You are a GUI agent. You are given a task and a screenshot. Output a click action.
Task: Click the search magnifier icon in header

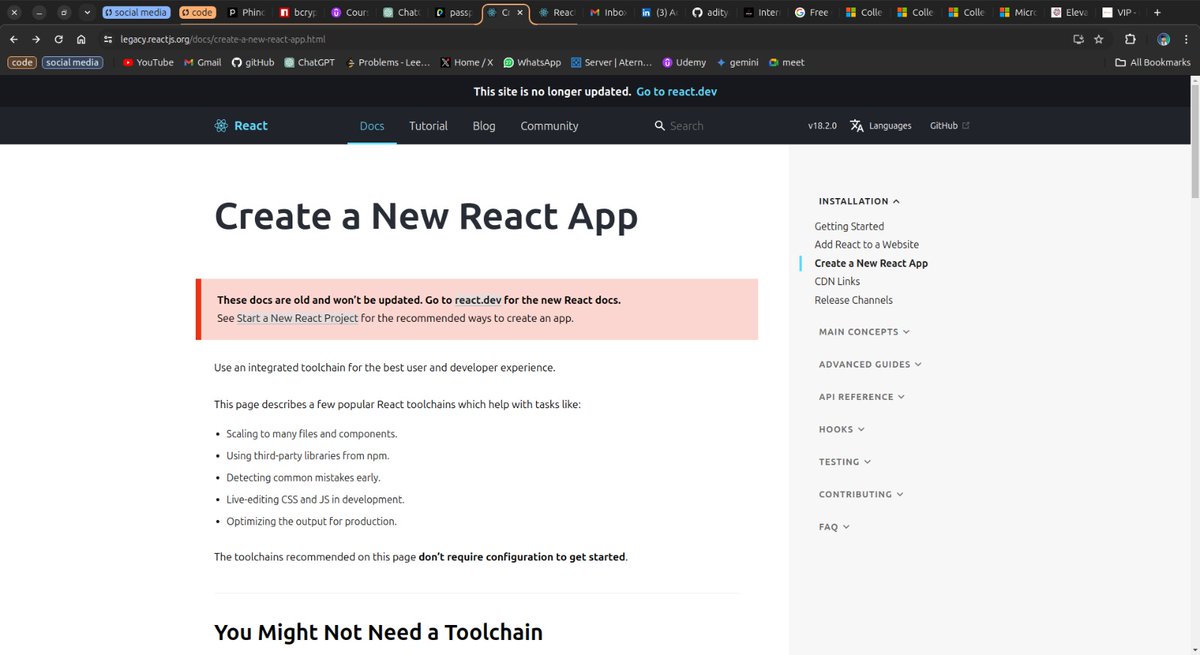tap(660, 126)
